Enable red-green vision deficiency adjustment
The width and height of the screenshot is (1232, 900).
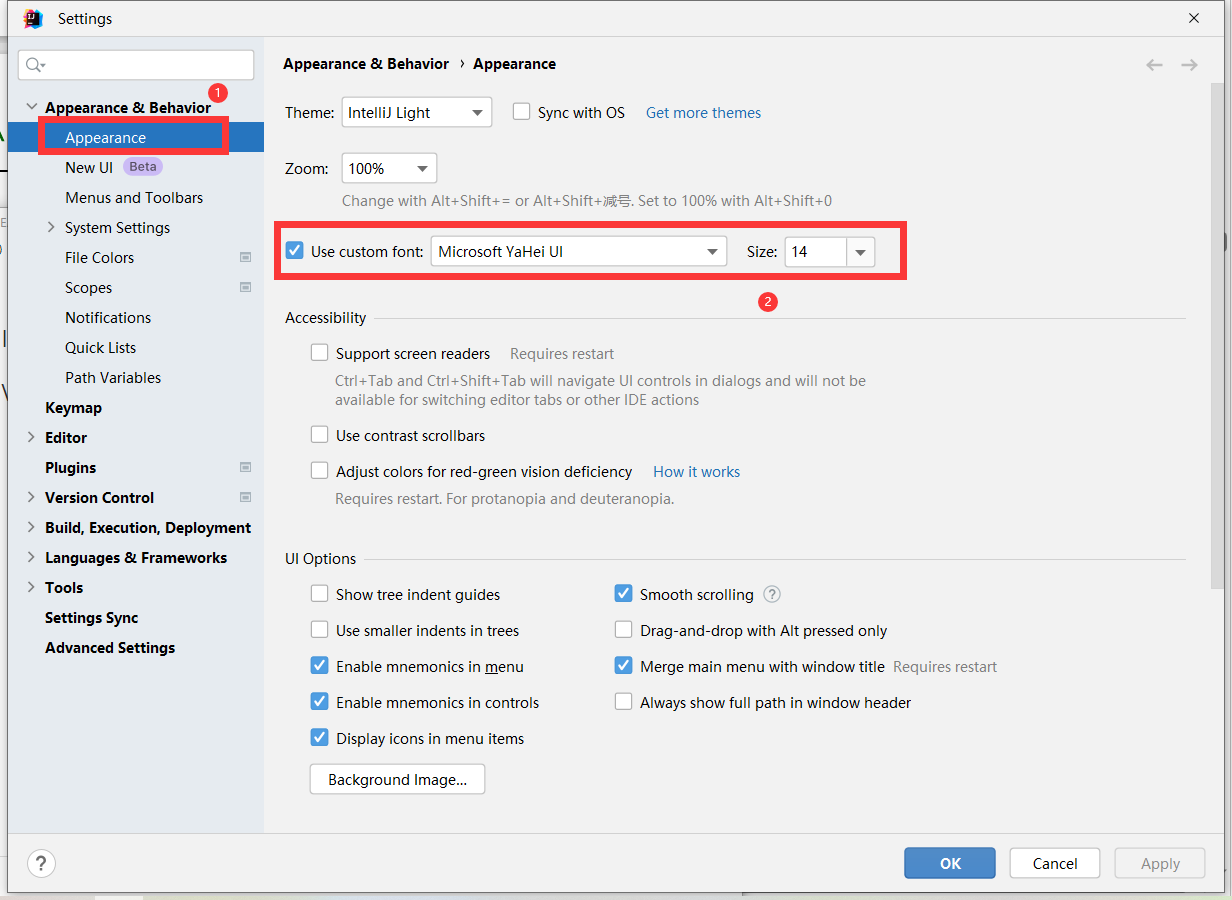click(x=319, y=471)
